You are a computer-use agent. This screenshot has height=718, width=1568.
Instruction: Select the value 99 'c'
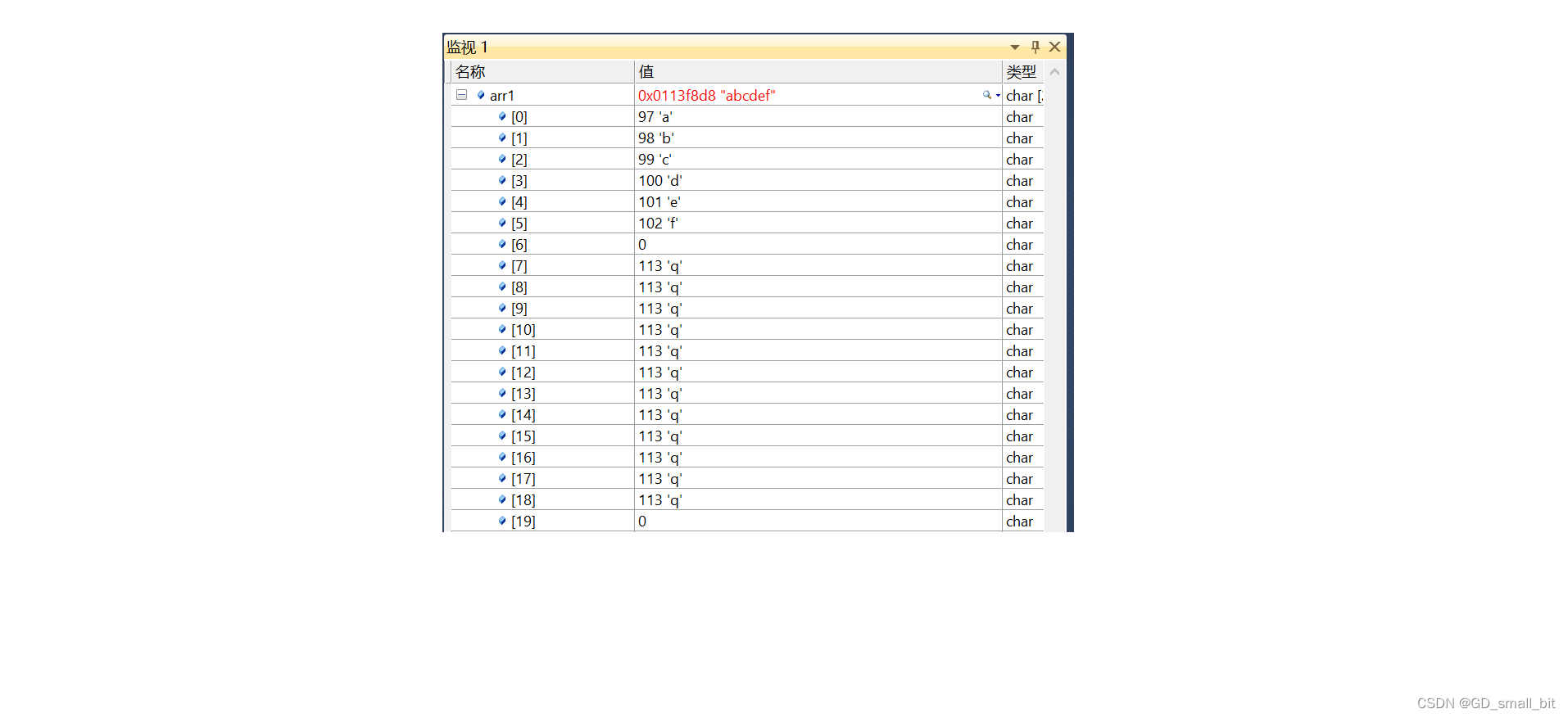pos(655,160)
